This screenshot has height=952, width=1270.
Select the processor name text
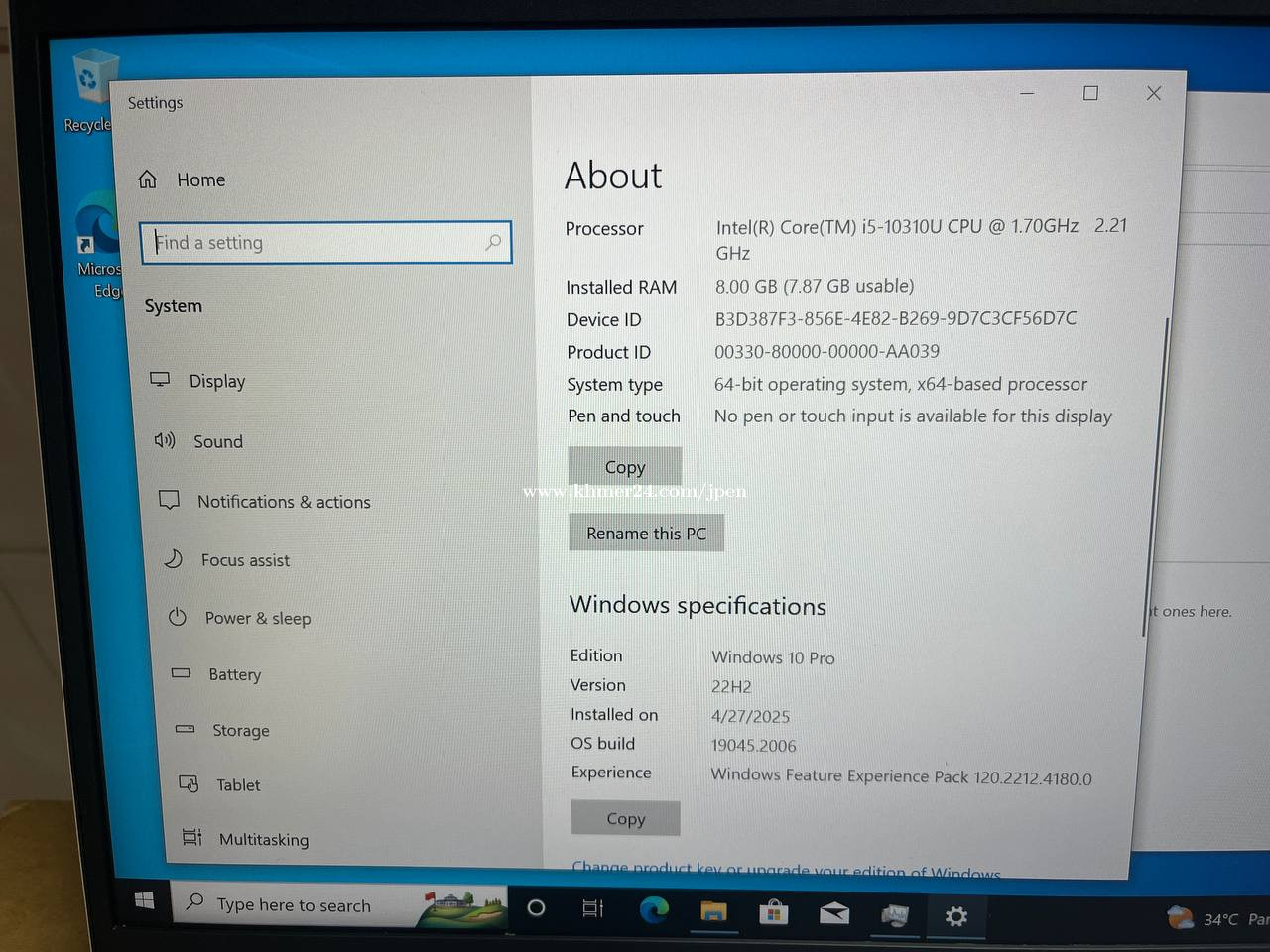[921, 239]
